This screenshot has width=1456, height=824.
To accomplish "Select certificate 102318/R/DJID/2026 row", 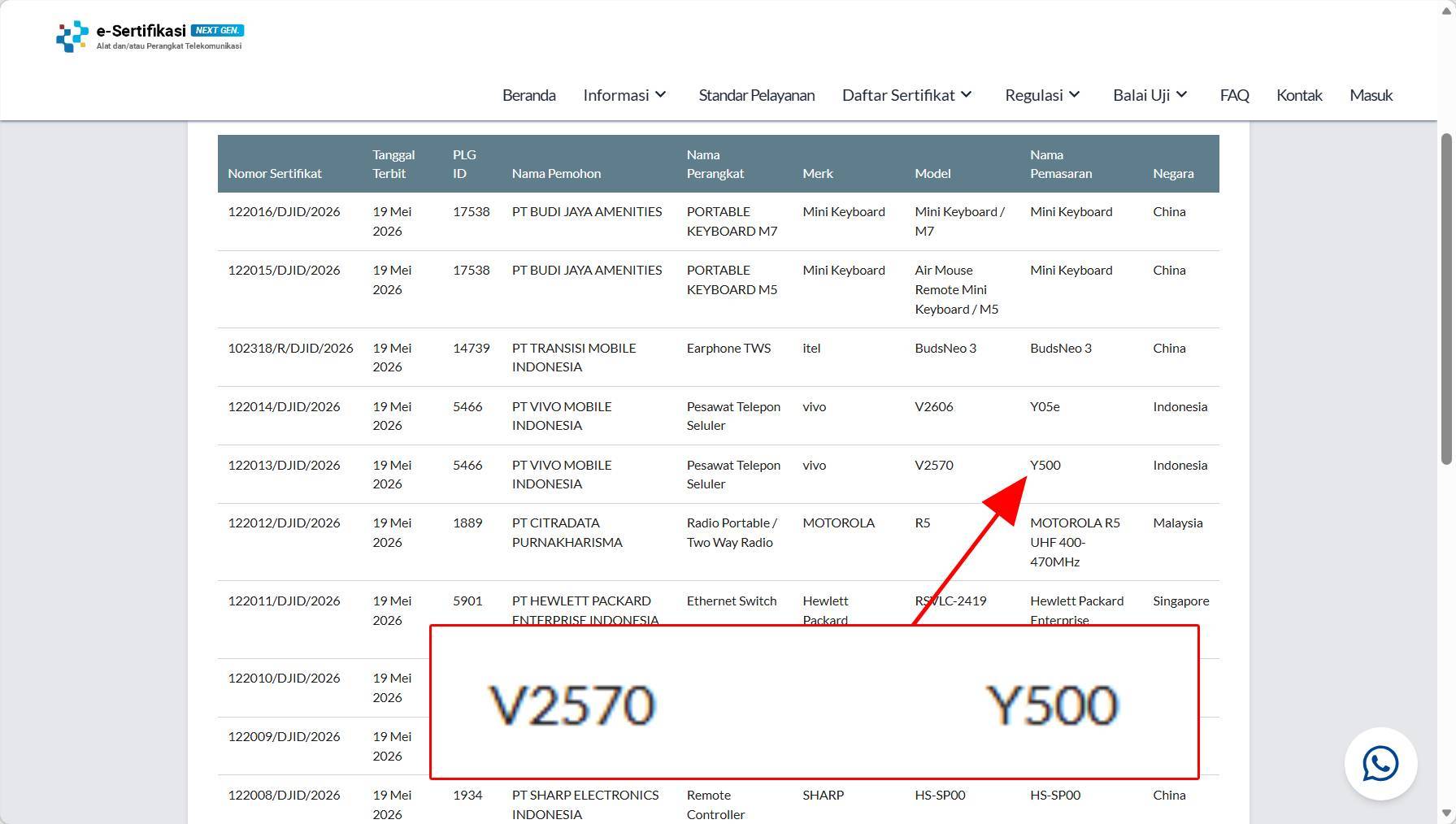I will tap(719, 358).
